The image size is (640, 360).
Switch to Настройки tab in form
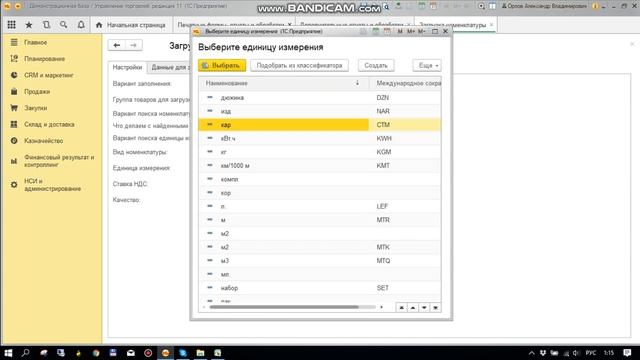[127, 67]
